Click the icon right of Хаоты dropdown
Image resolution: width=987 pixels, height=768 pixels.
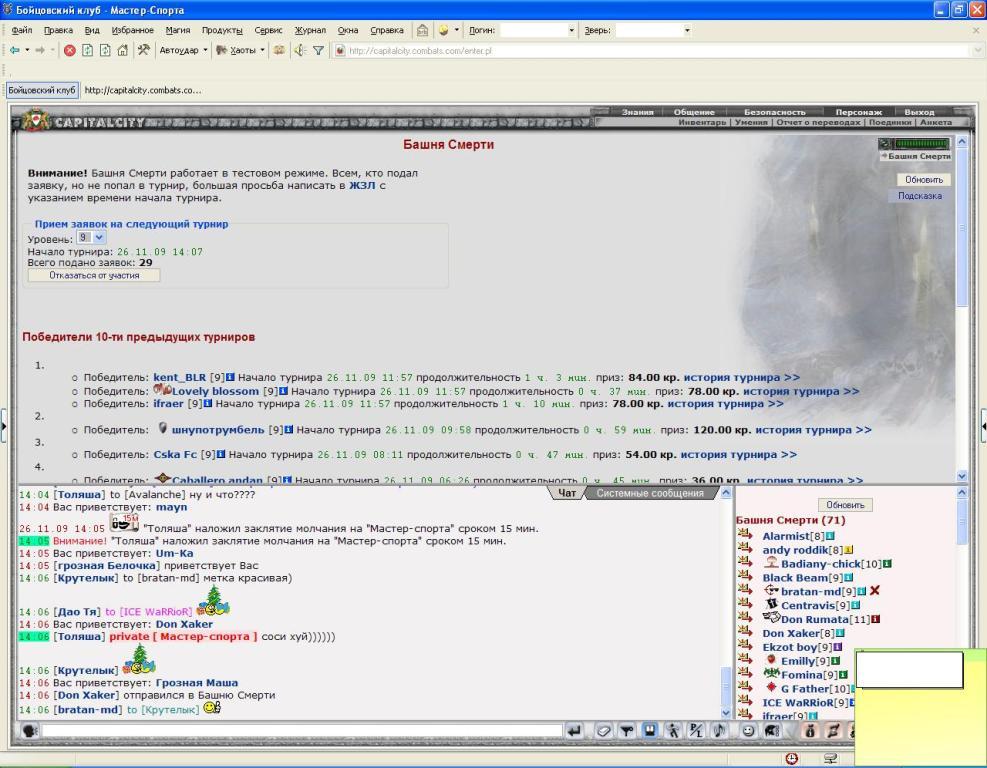(x=279, y=50)
